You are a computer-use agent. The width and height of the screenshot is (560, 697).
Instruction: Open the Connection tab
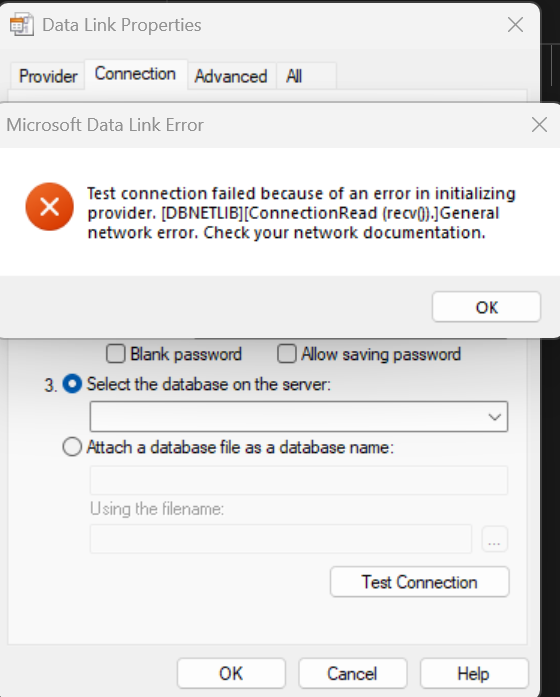[135, 74]
